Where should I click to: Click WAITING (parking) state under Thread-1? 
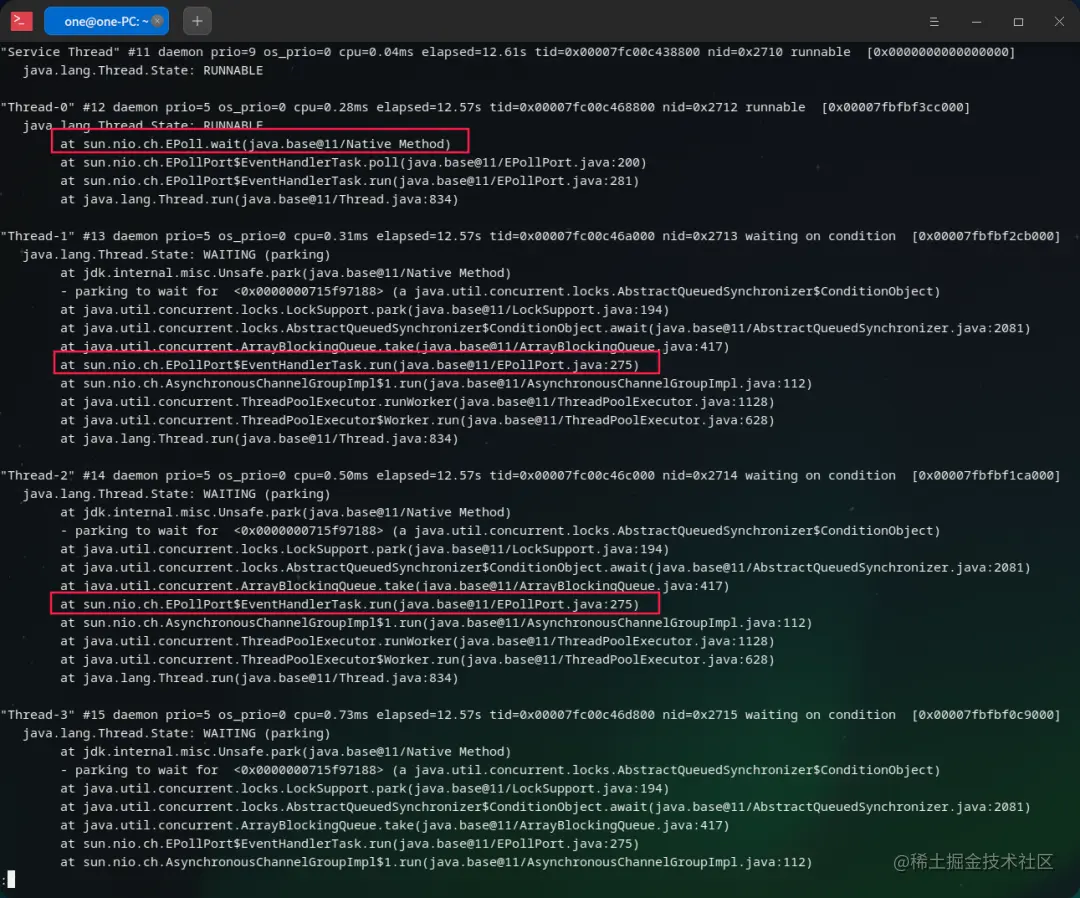[x=176, y=254]
